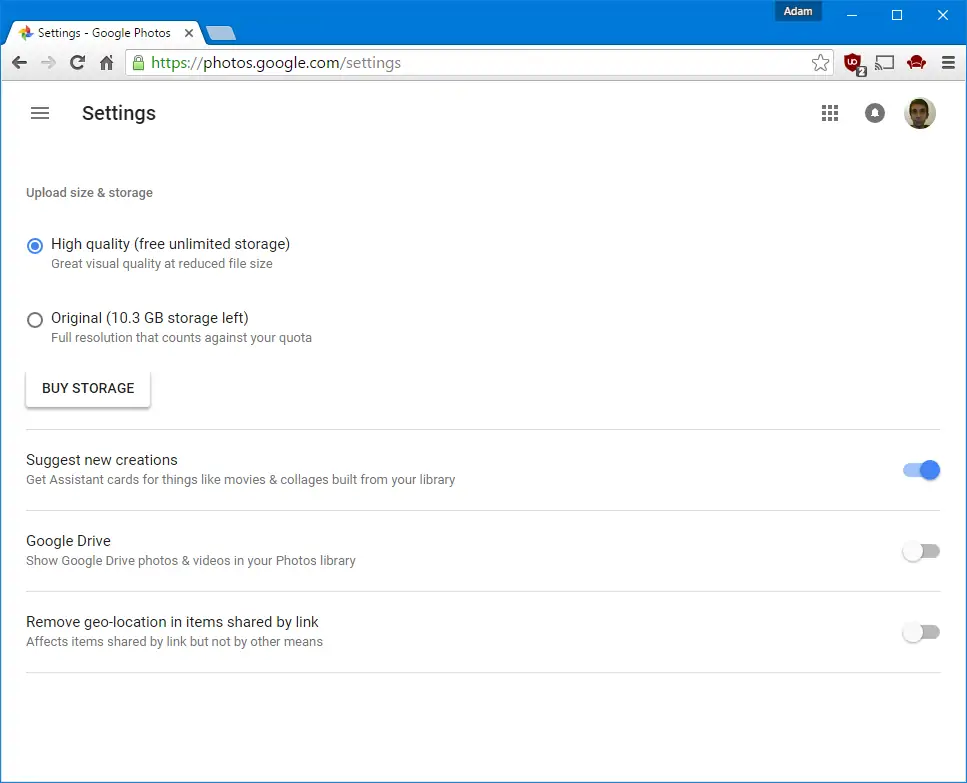Click 'Full resolution that counts against your quota'
Screen dimensions: 967x783
[181, 338]
